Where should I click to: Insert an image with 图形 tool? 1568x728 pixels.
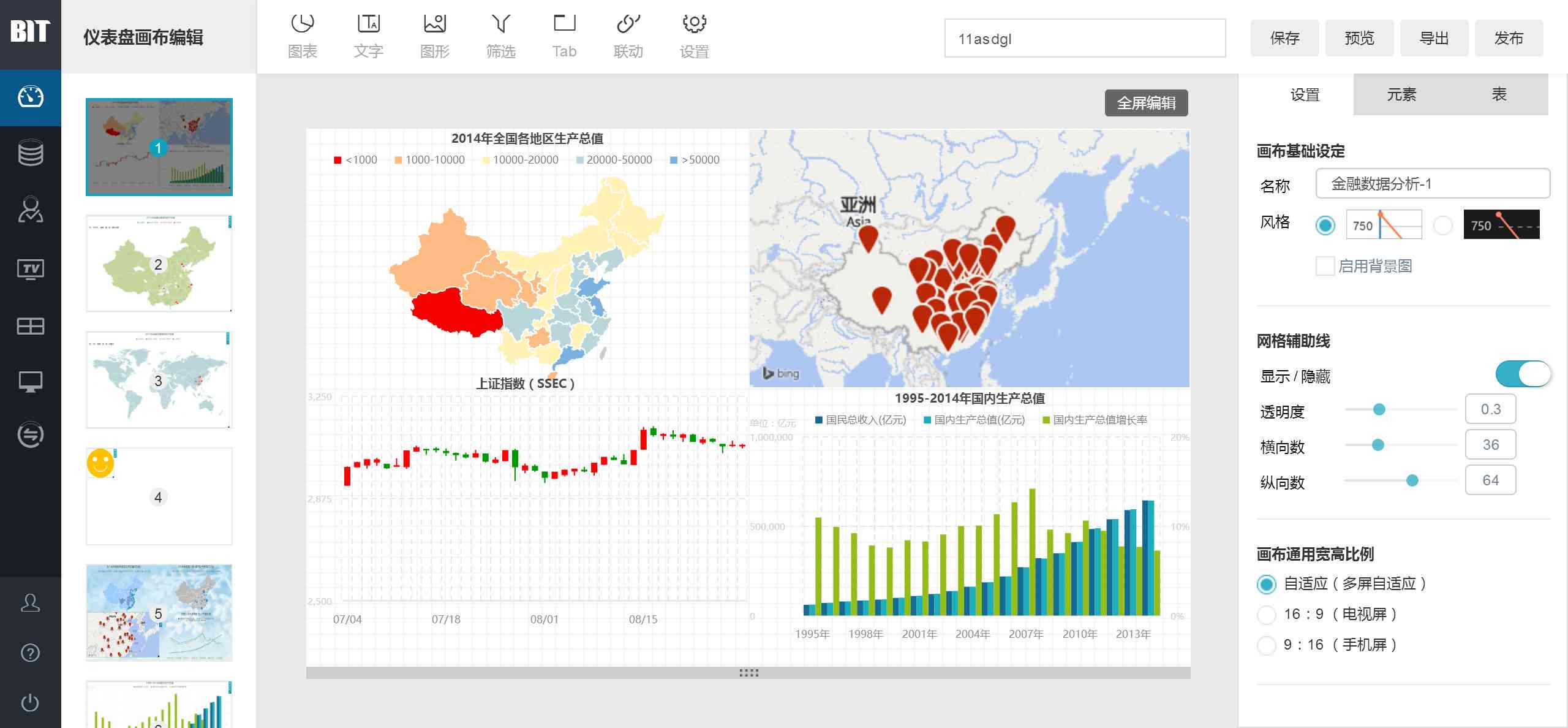[435, 37]
